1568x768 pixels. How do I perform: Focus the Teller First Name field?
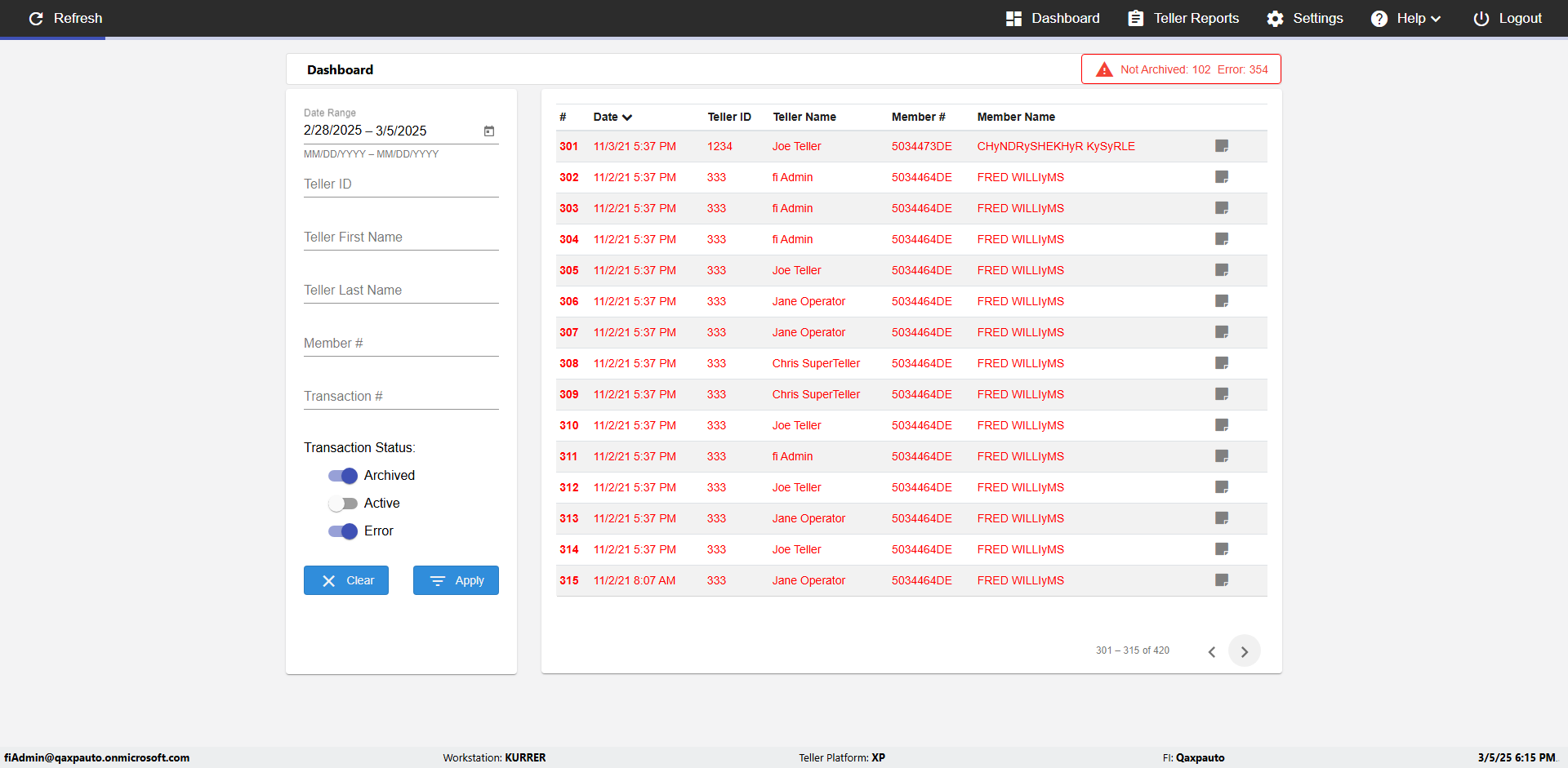(x=401, y=238)
